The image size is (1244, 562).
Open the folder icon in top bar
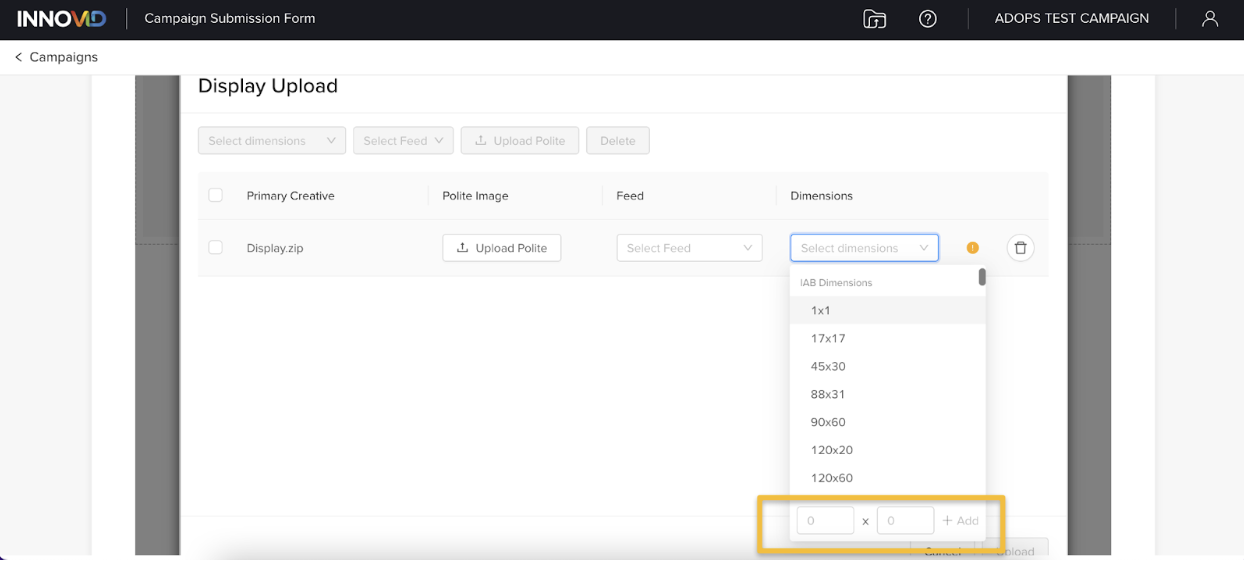click(875, 19)
